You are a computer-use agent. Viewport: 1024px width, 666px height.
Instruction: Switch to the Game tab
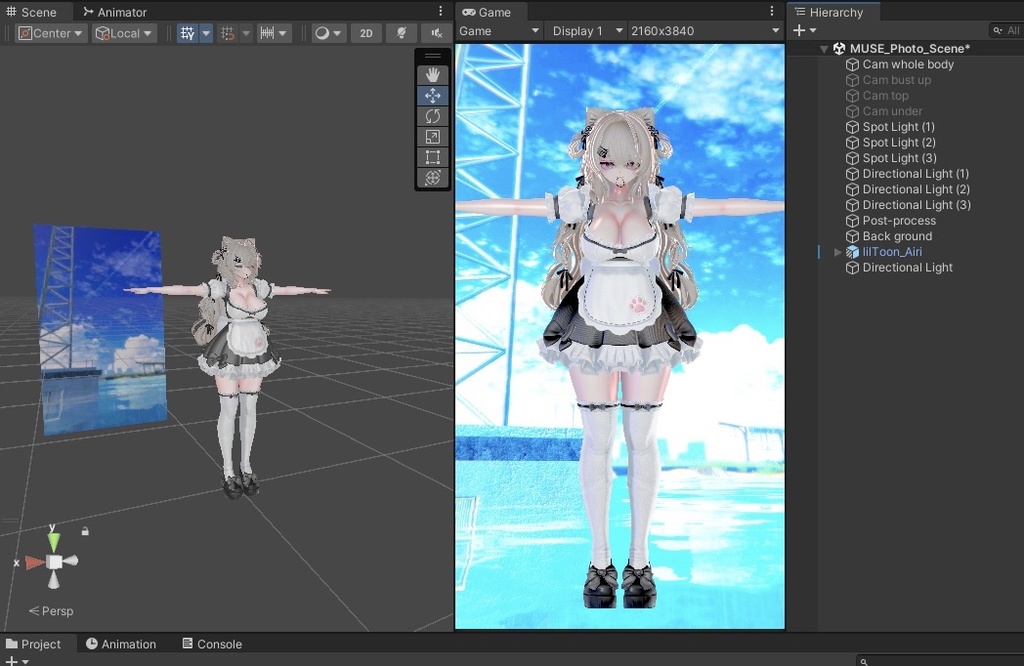coord(487,12)
